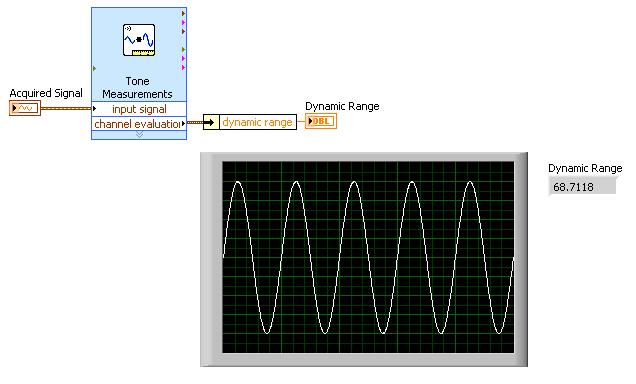This screenshot has width=636, height=384.
Task: Click the Dynamic Range label above DBL terminal
Action: pyautogui.click(x=342, y=106)
